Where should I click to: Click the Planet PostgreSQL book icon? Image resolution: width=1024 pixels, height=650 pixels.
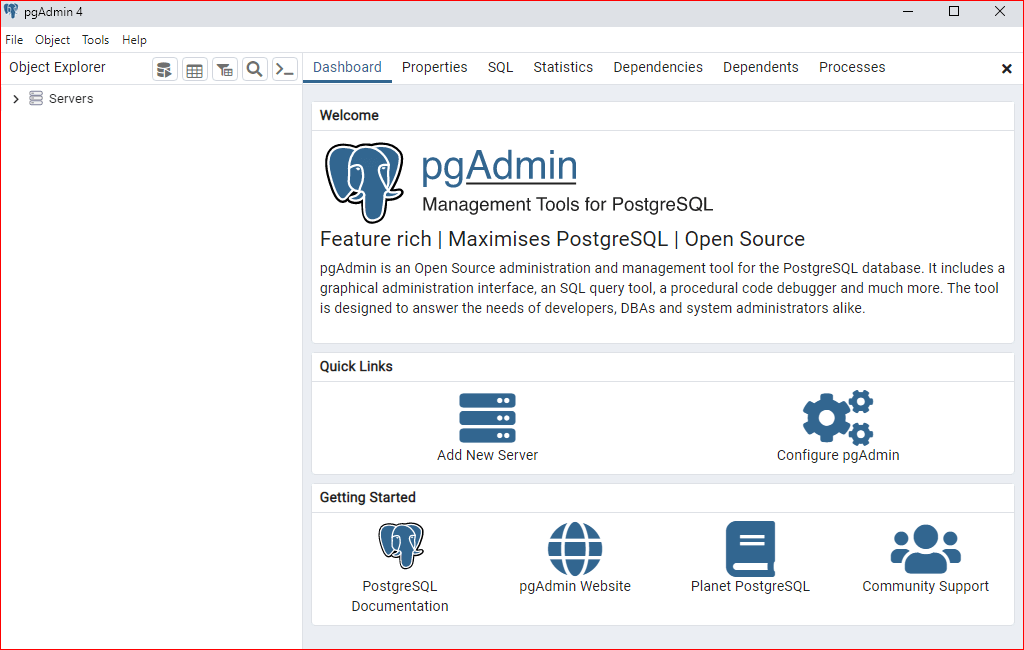tap(750, 549)
